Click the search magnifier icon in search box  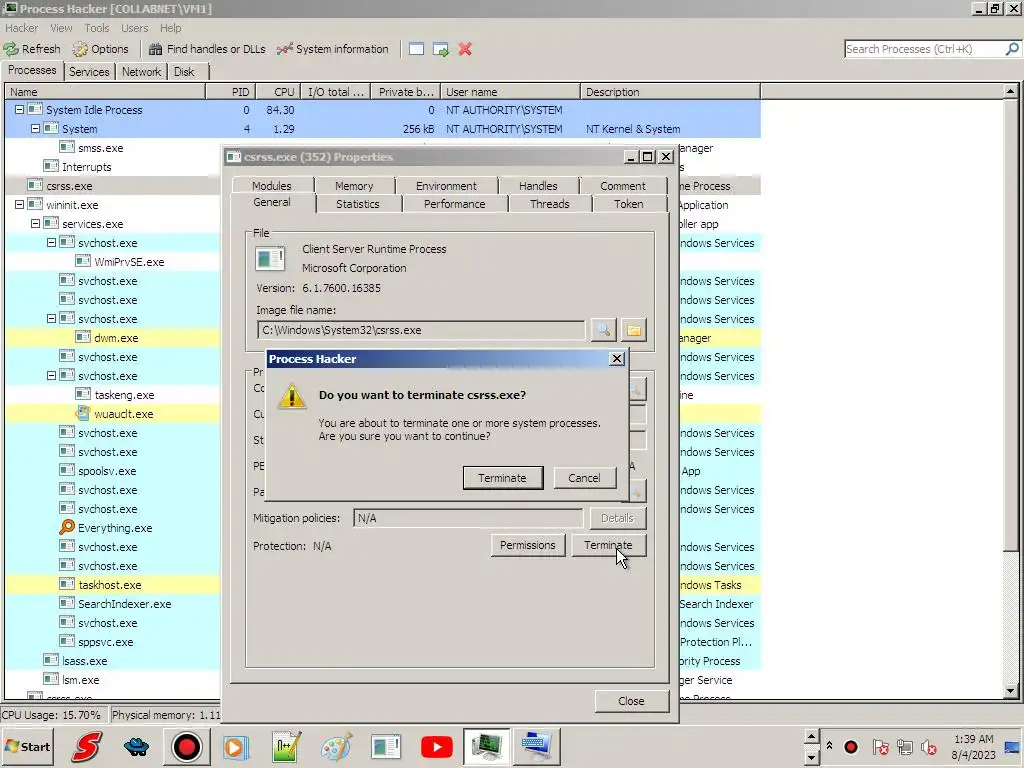[x=1012, y=49]
